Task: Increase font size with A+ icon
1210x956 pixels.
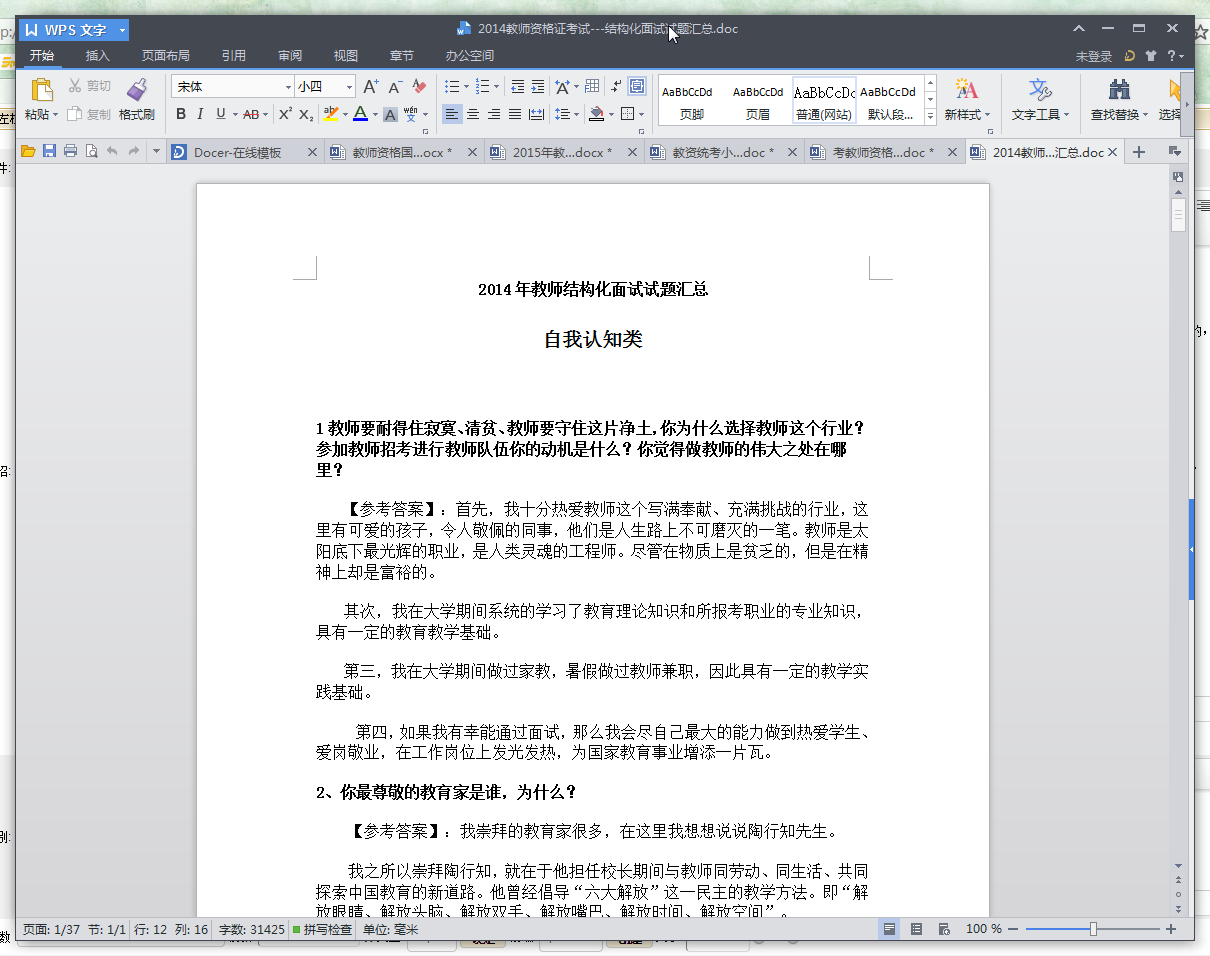Action: click(x=371, y=87)
